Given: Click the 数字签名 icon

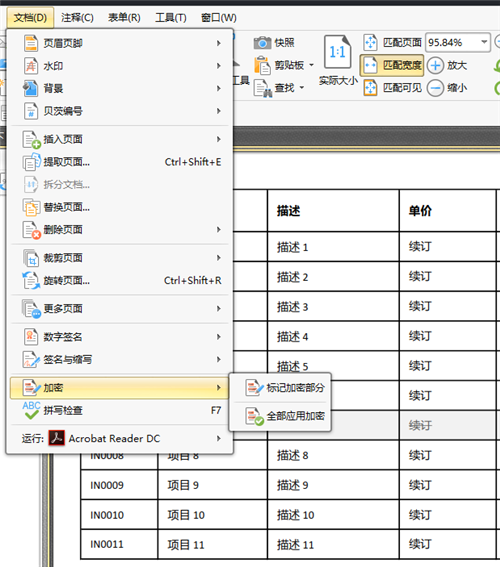Looking at the screenshot, I should pos(31,337).
